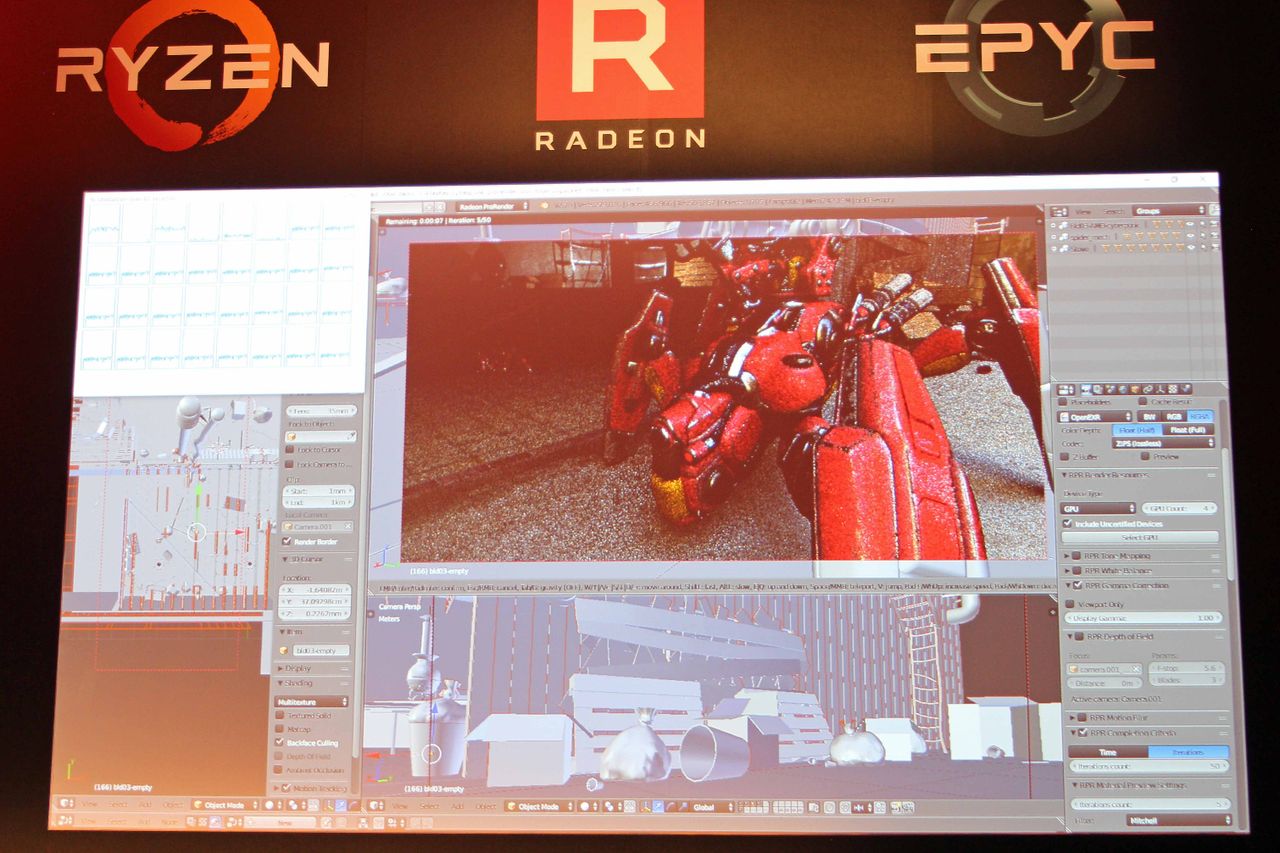Enable Matcap checkbox

pyautogui.click(x=280, y=729)
